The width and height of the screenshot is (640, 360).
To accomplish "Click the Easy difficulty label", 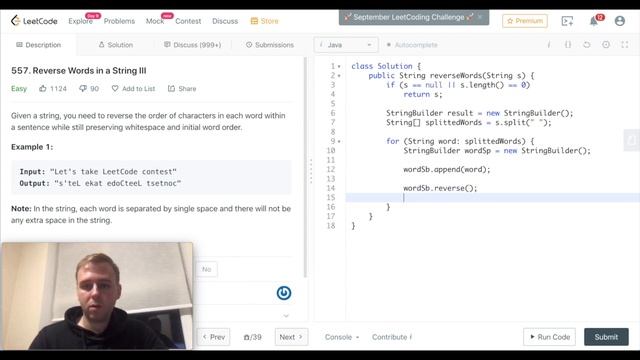I will point(19,89).
